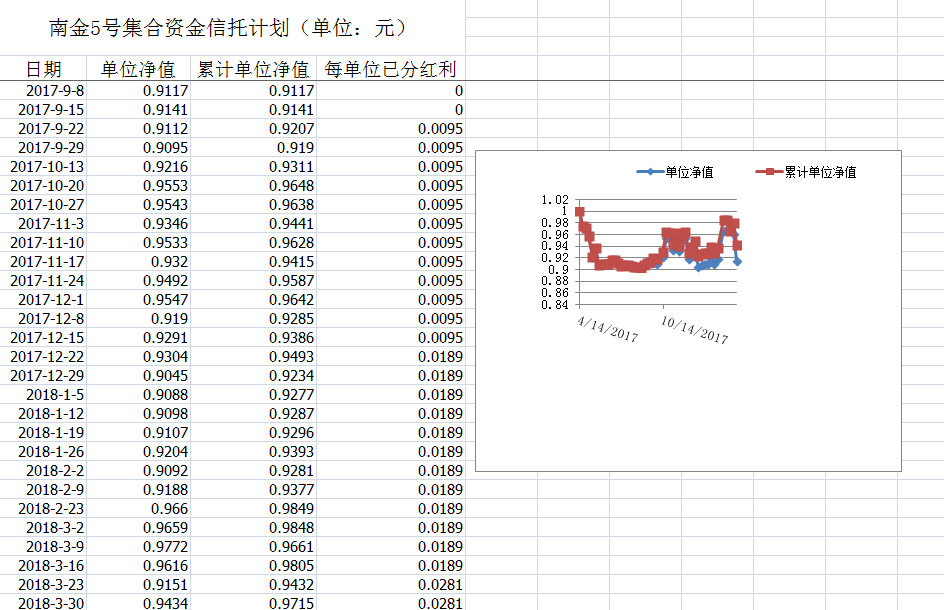Select the cell containing 0.9553
The image size is (944, 610).
click(x=162, y=186)
